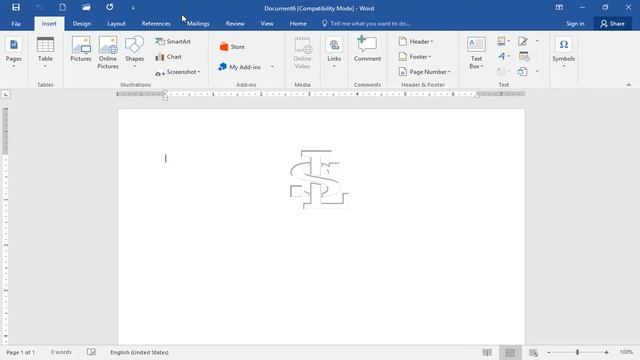
Task: Open the Symbols dropdown
Action: click(563, 52)
